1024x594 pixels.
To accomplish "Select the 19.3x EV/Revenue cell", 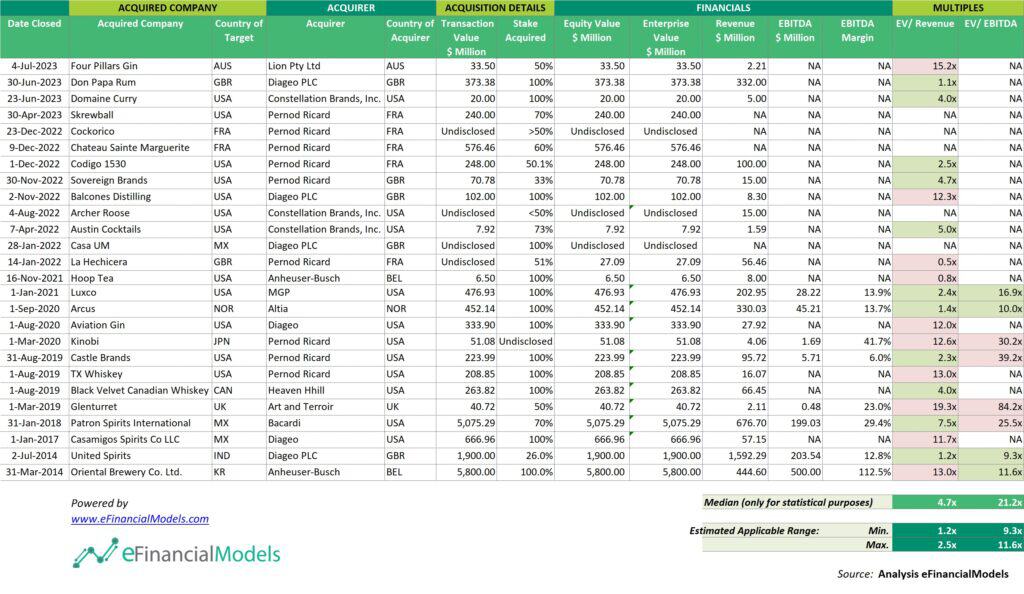I will 925,407.
